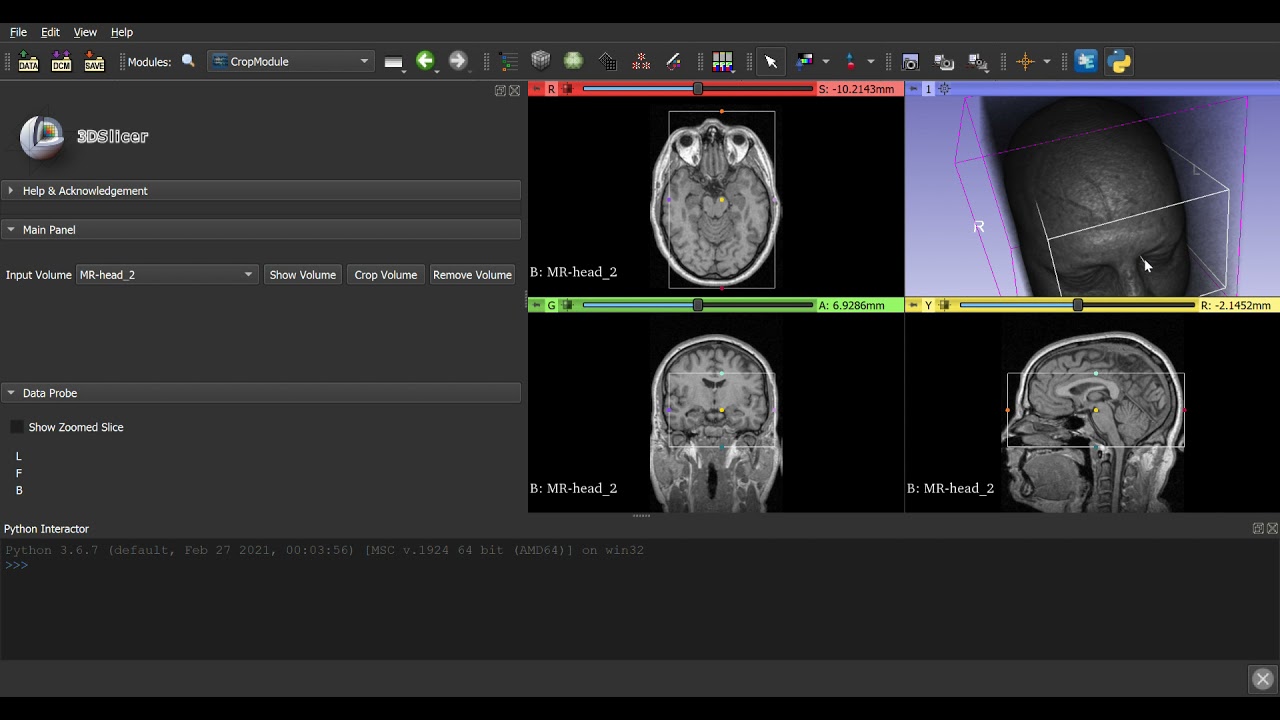
Task: Expand Help & Acknowledgement section
Action: 261,190
